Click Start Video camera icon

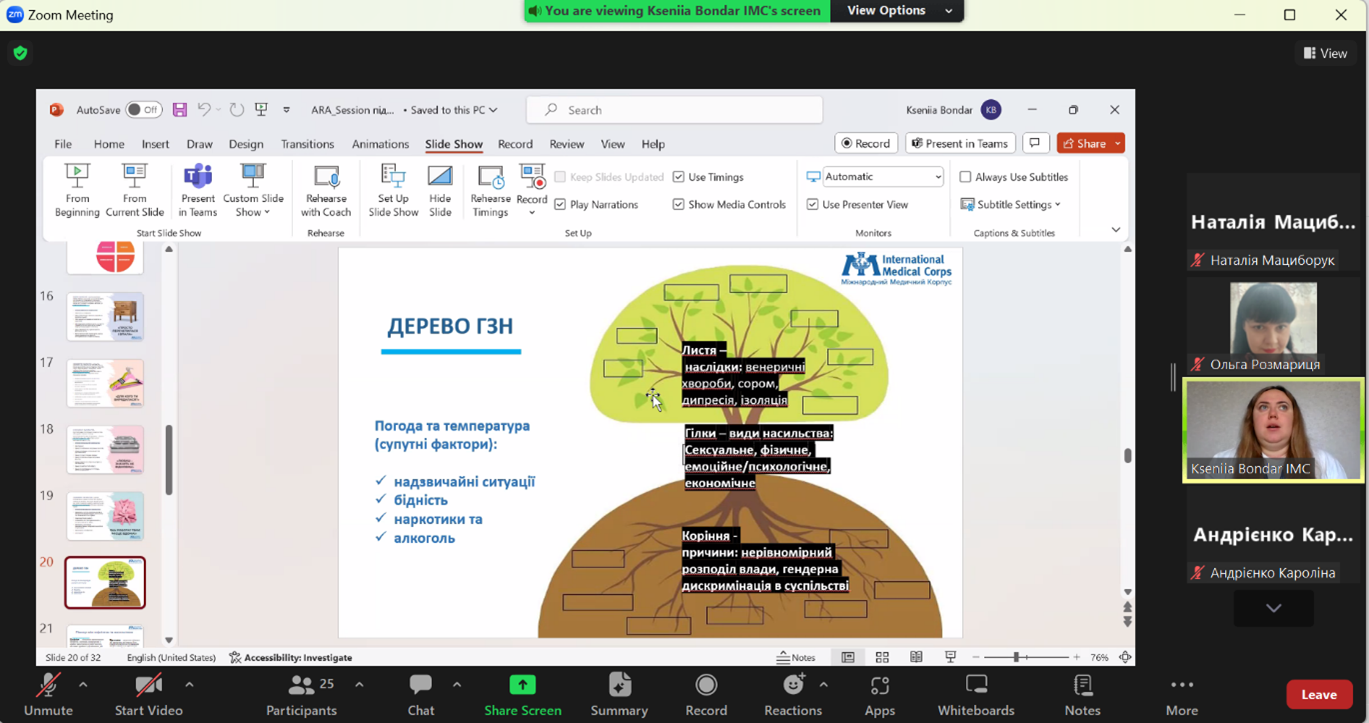click(x=148, y=685)
